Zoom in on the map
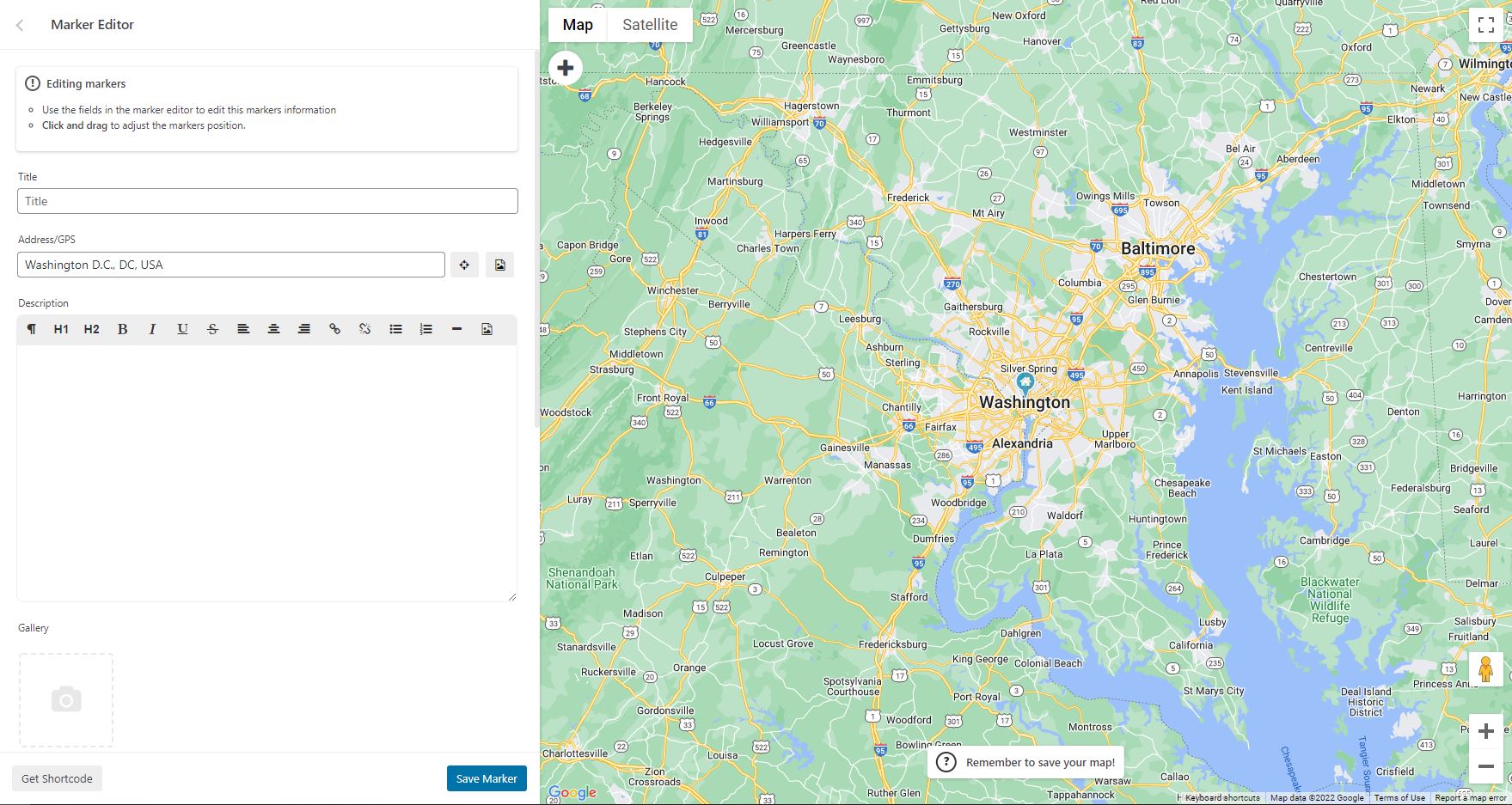The height and width of the screenshot is (805, 1512). (x=1485, y=731)
